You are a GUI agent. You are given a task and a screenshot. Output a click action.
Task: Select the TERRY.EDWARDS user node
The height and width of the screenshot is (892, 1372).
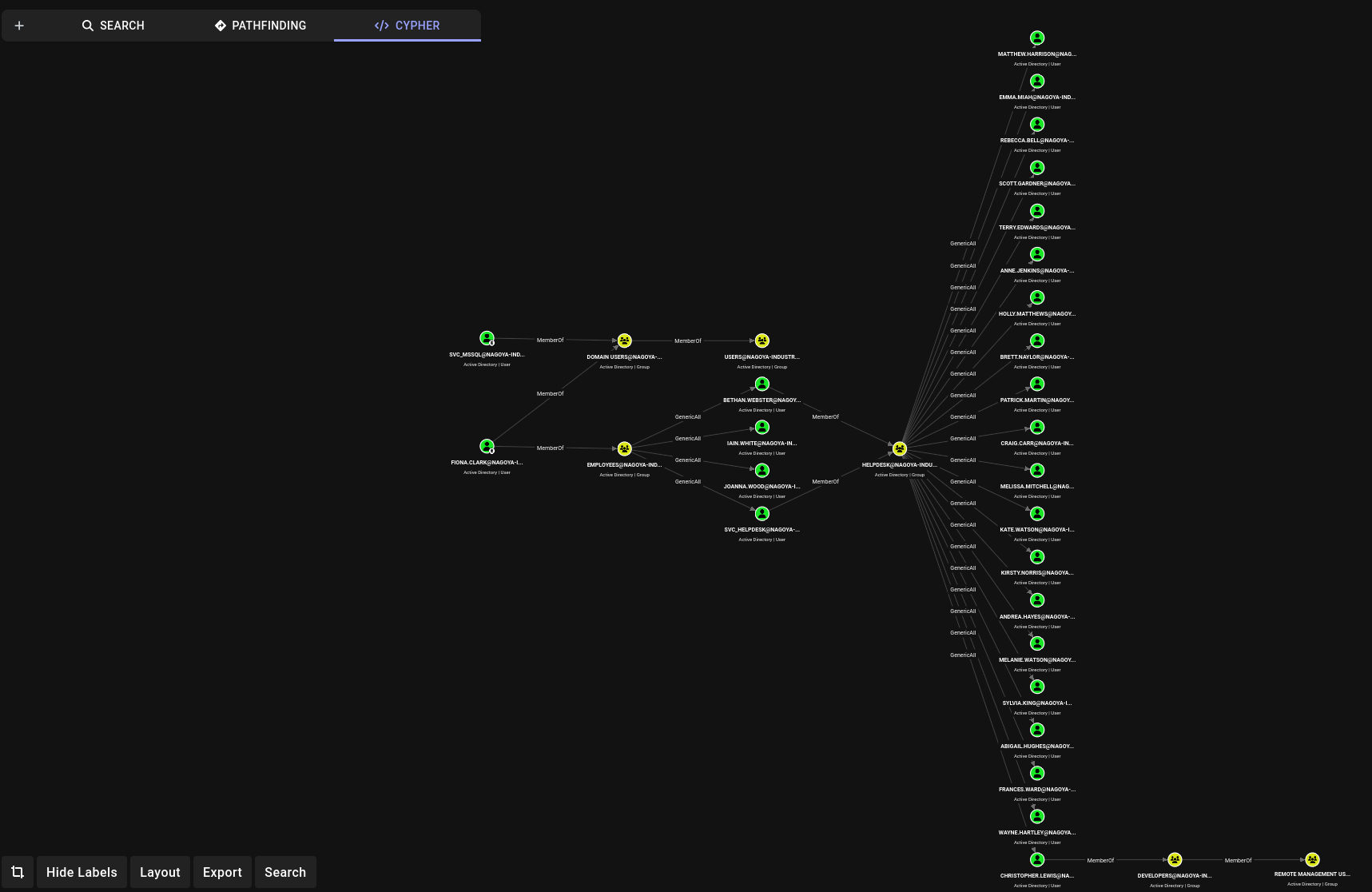[x=1037, y=210]
